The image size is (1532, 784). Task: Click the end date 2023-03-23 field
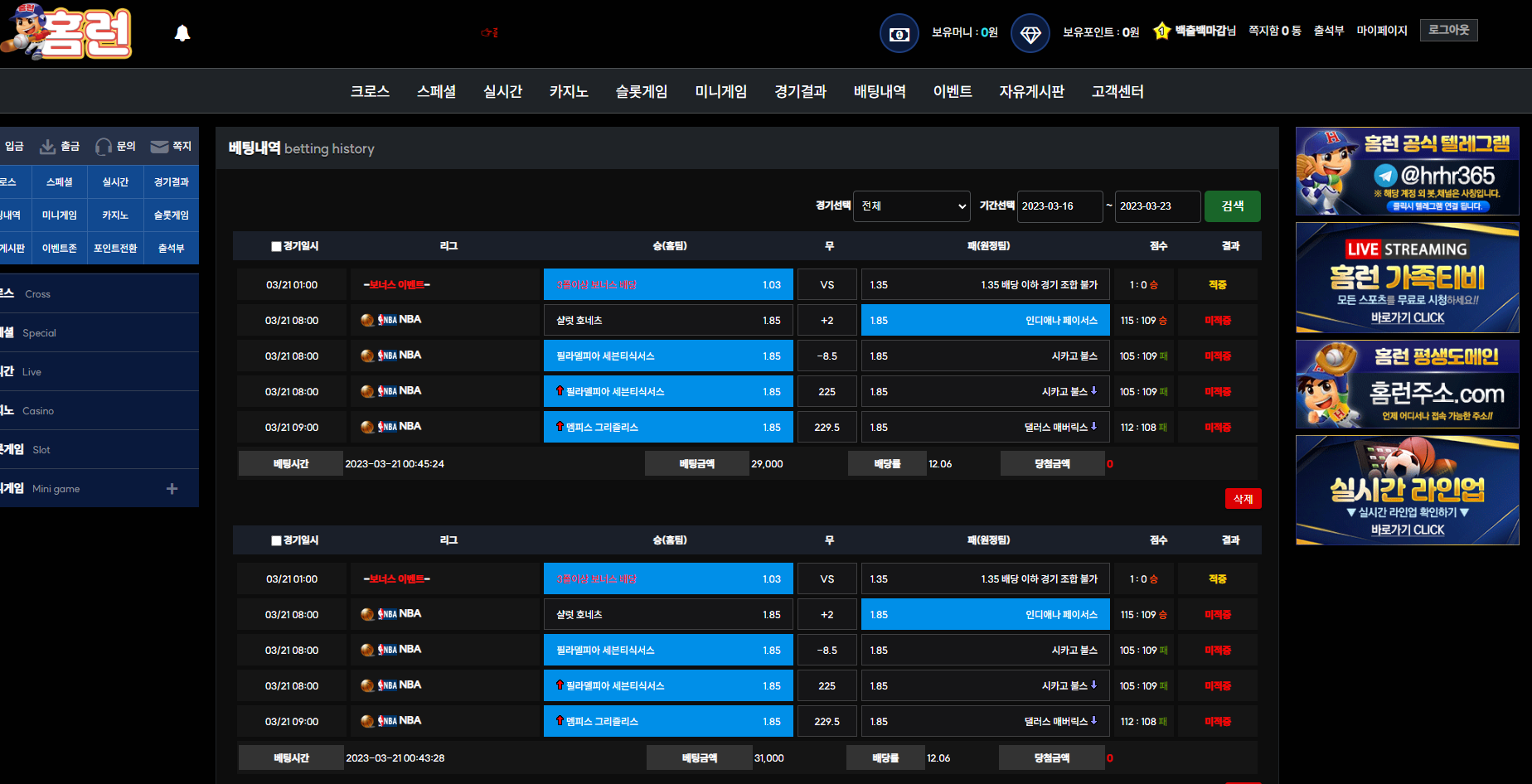tap(1157, 206)
